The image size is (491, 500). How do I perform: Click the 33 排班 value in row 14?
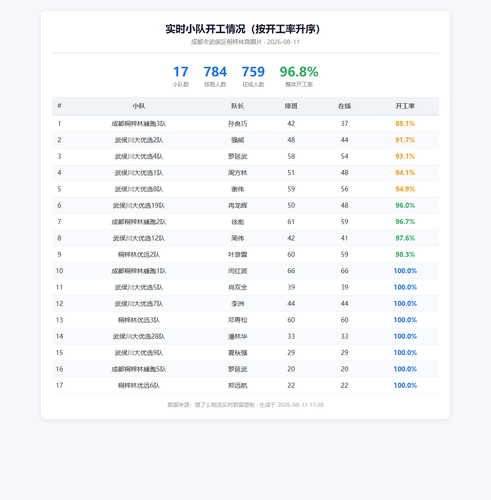(x=291, y=336)
